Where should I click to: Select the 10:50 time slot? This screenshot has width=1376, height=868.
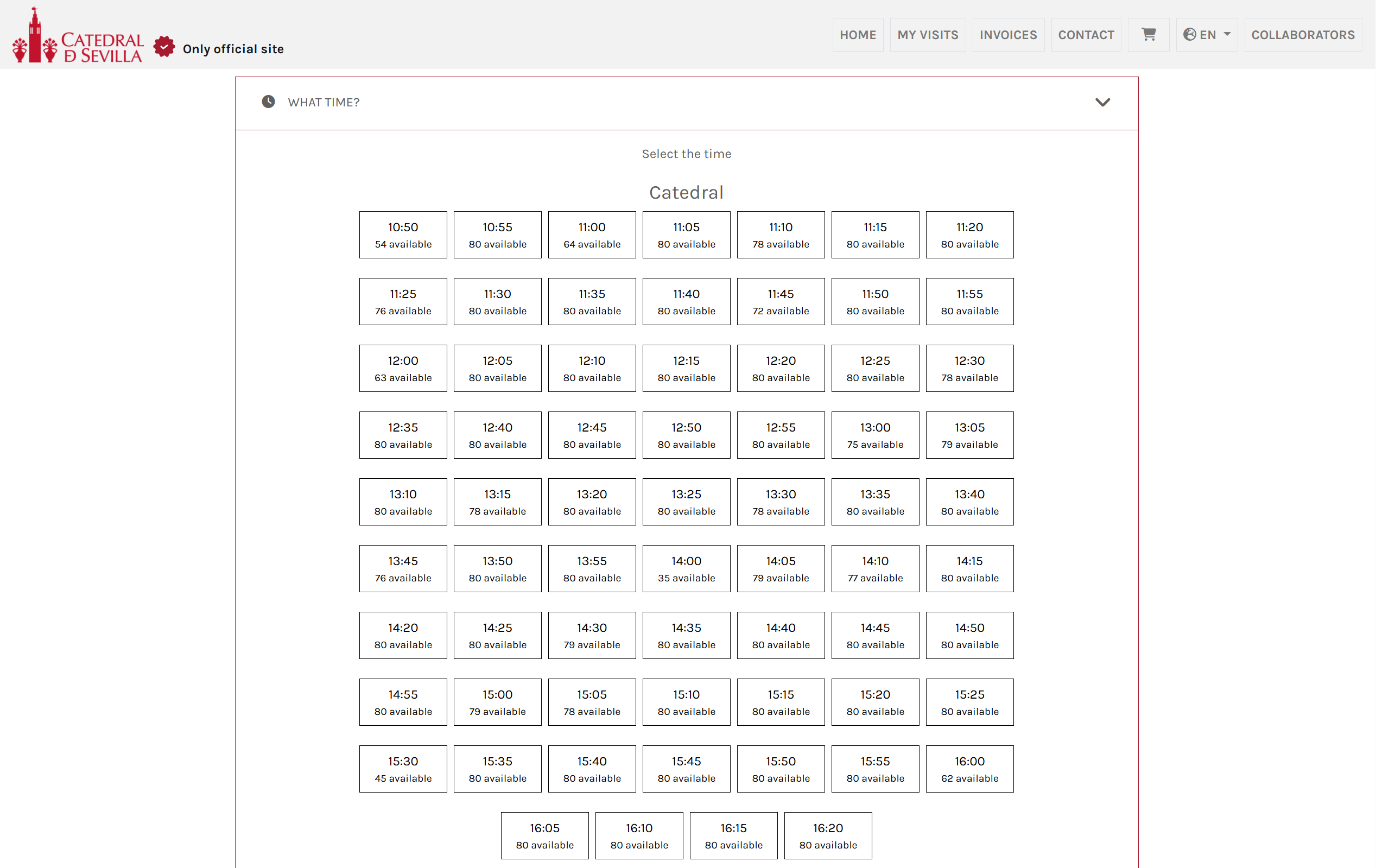(403, 235)
